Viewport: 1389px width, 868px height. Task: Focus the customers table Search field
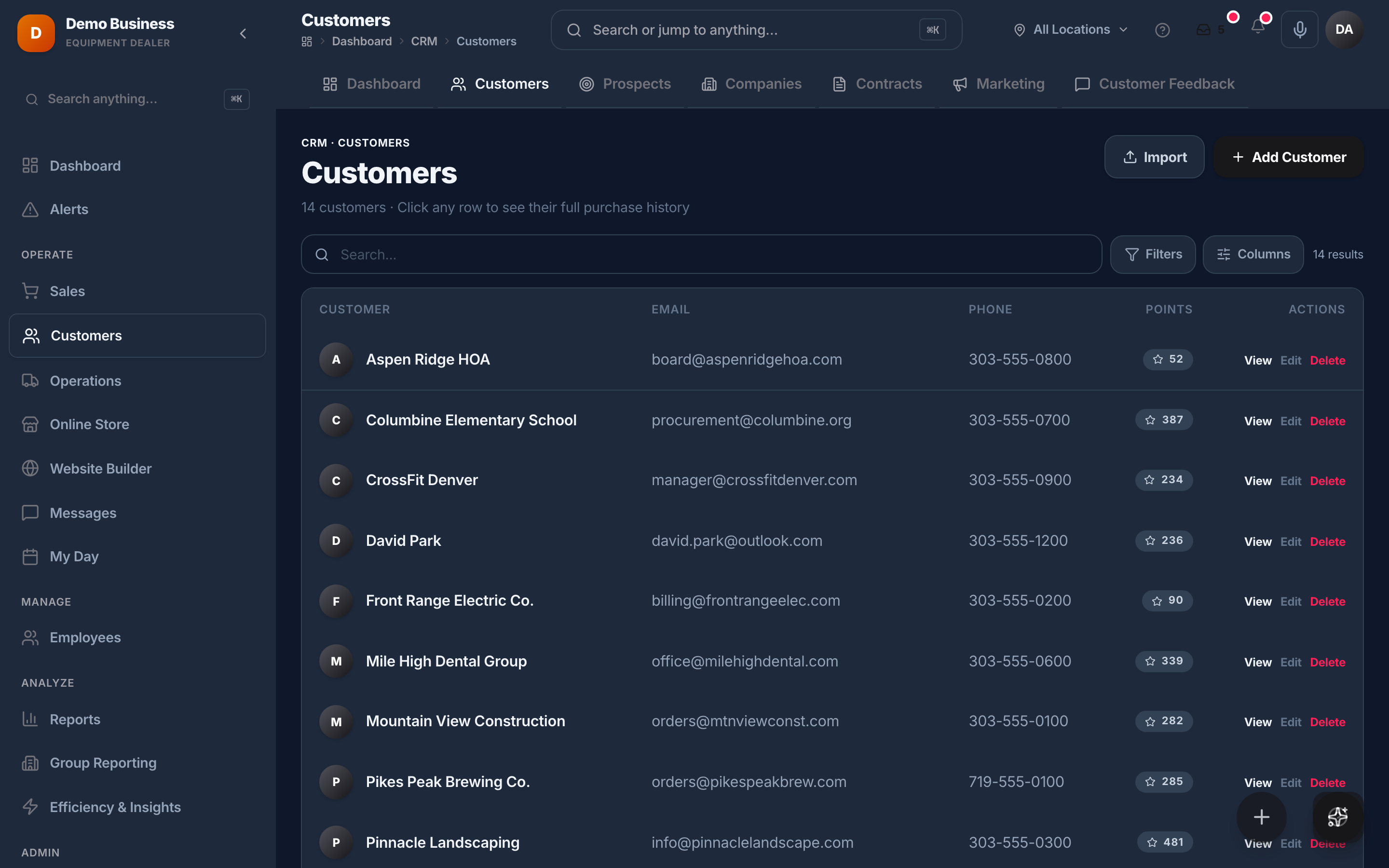click(x=701, y=254)
